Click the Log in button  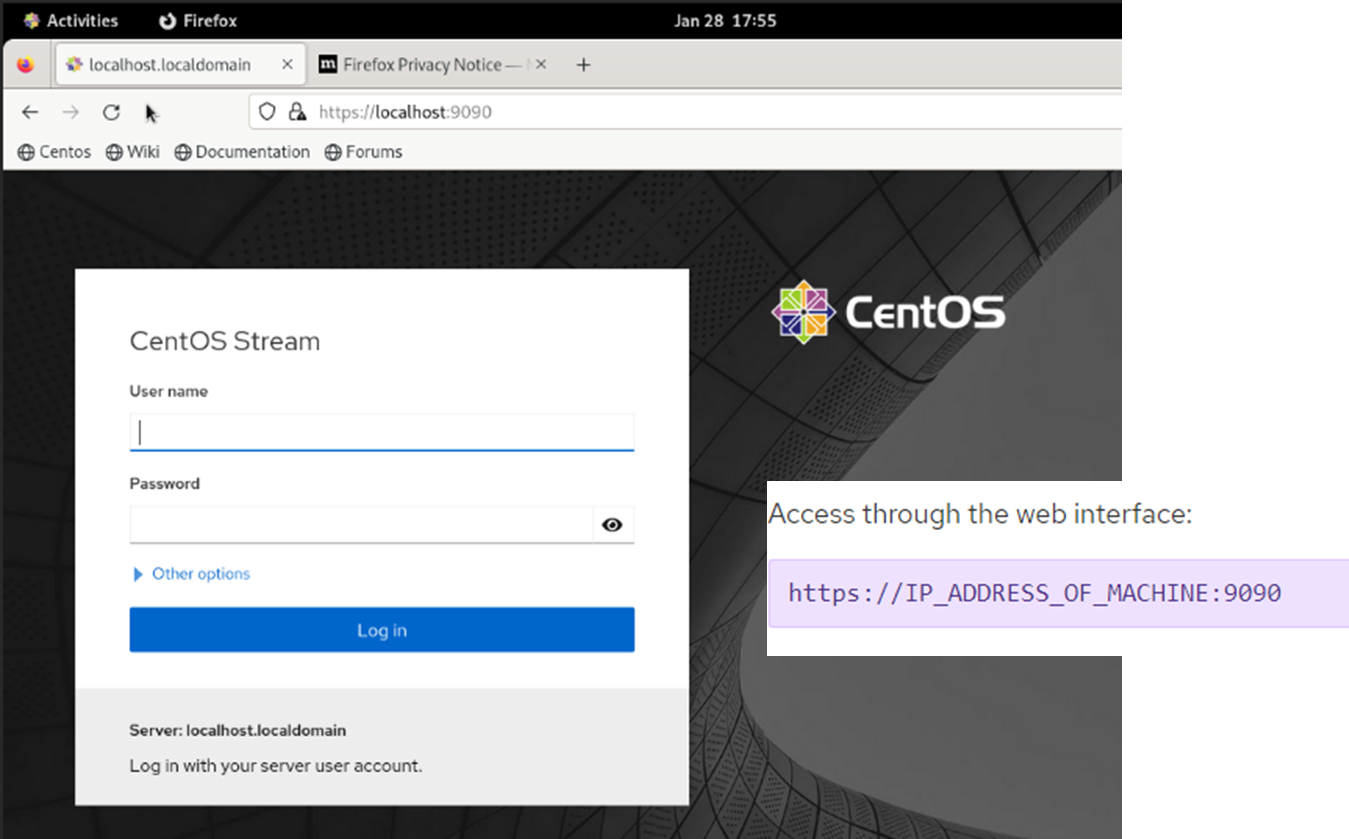(x=382, y=630)
